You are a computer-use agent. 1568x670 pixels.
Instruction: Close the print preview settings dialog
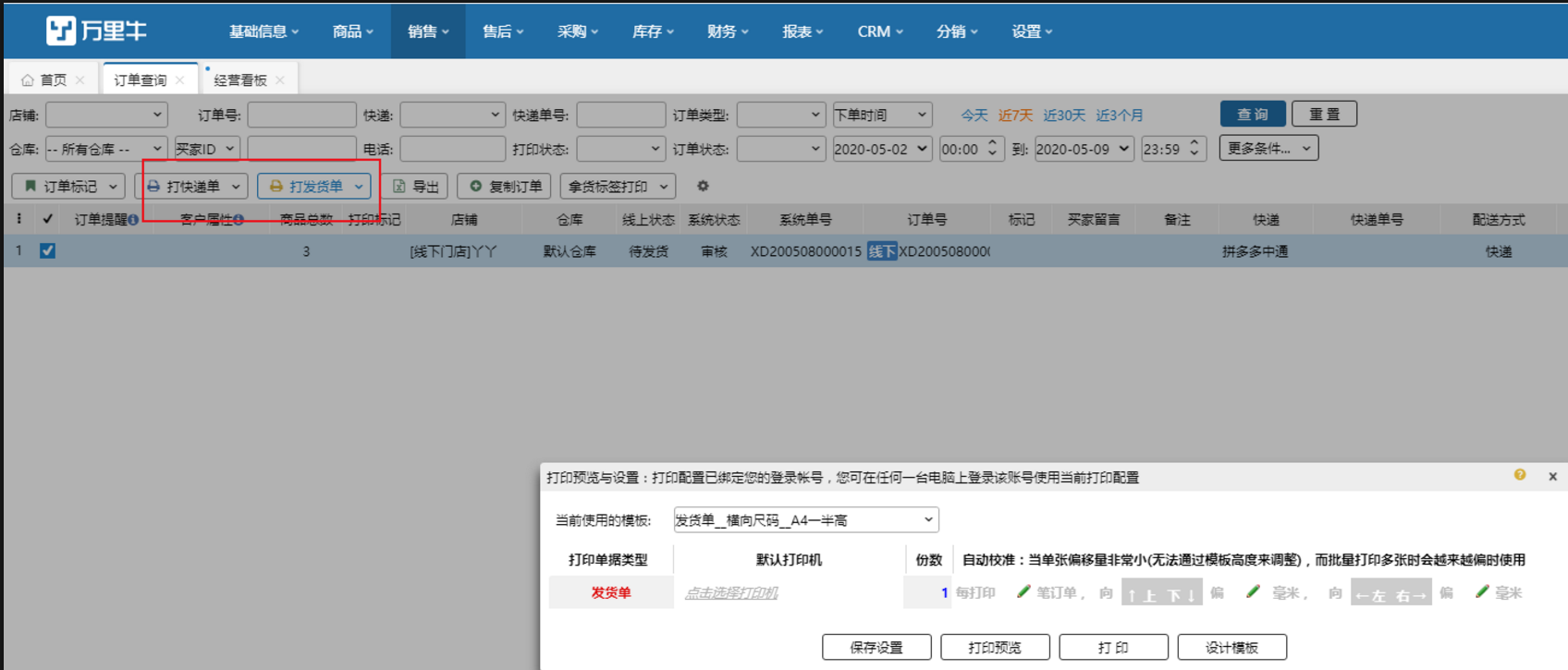(1553, 477)
